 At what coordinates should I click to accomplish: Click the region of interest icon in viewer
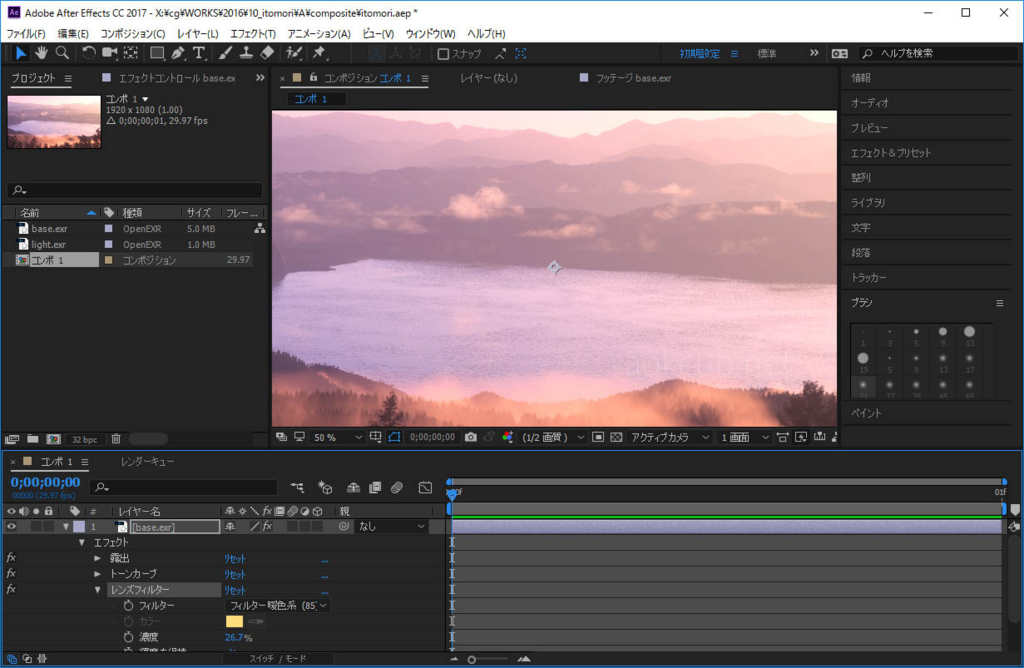click(598, 437)
